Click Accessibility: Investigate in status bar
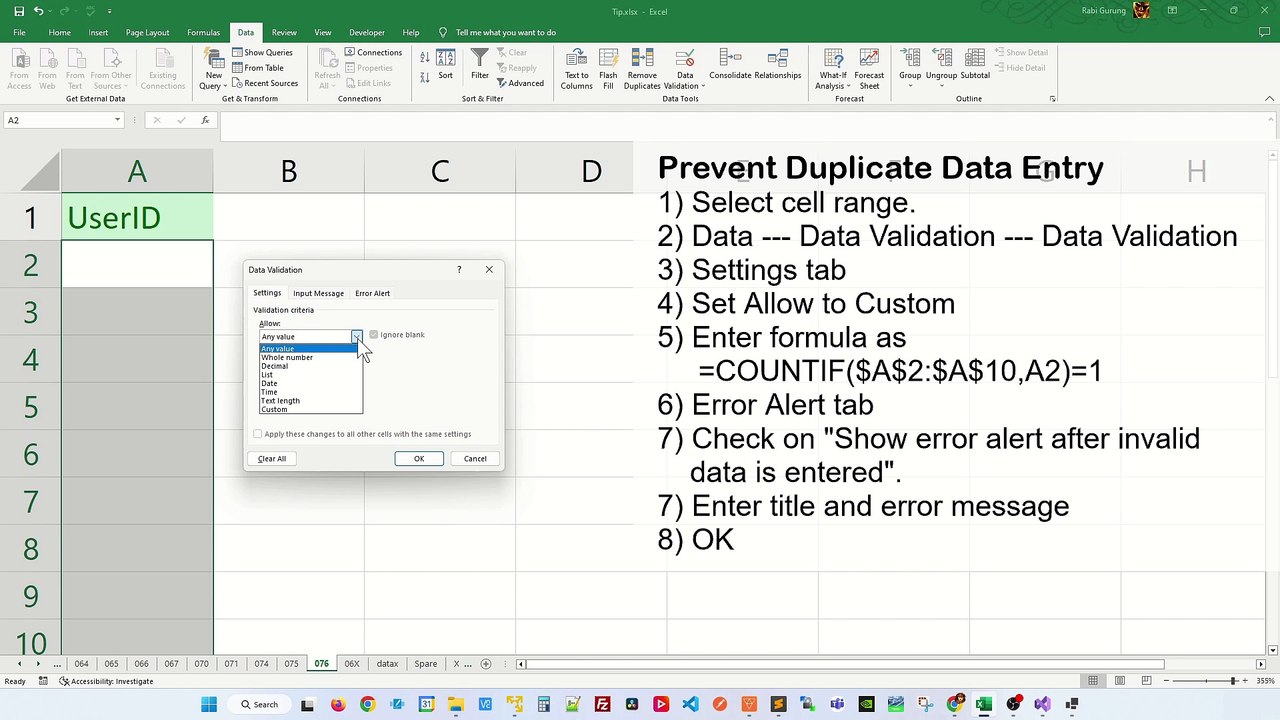Viewport: 1280px width, 720px height. tap(106, 681)
